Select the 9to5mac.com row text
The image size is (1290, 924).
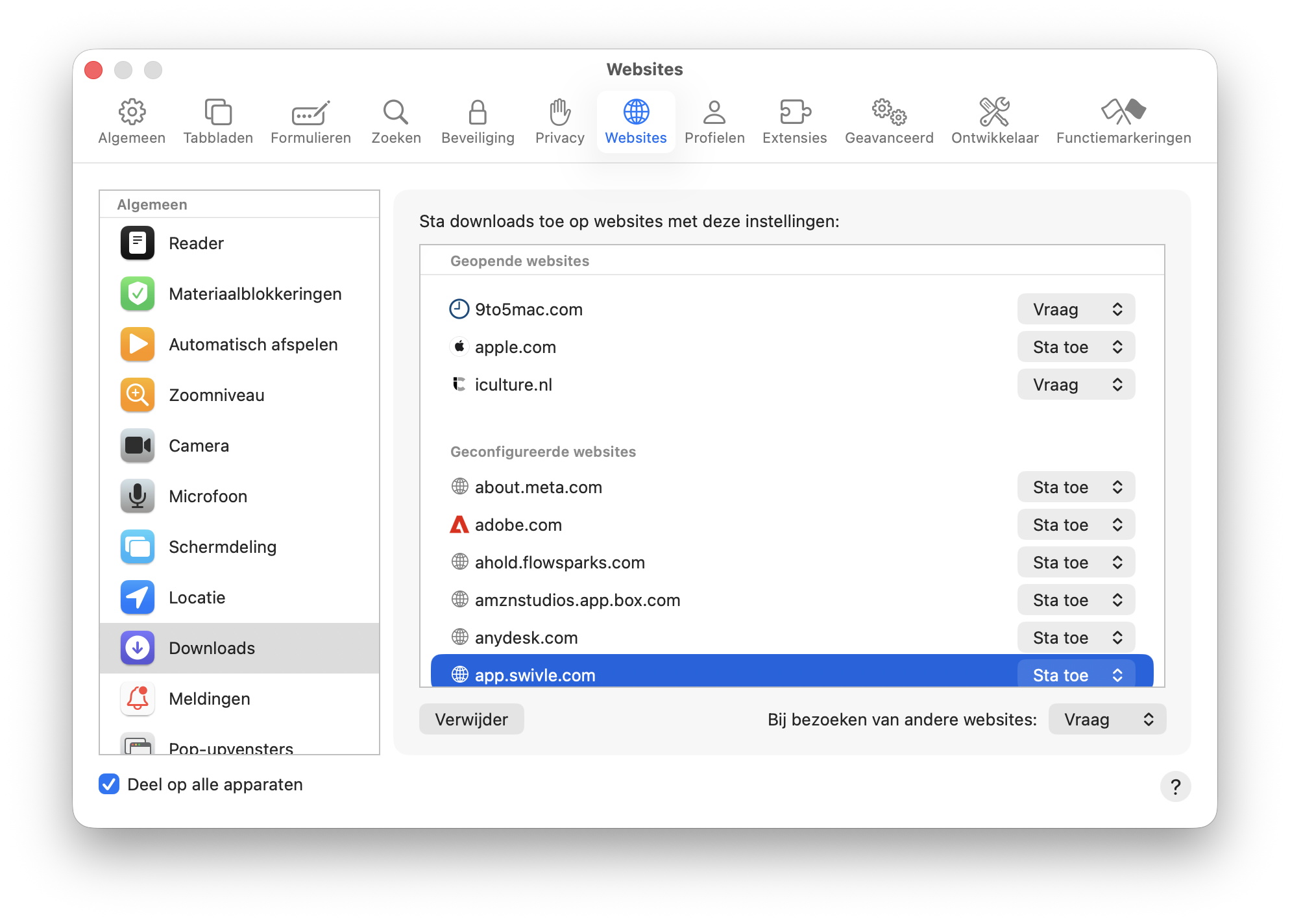pos(529,310)
